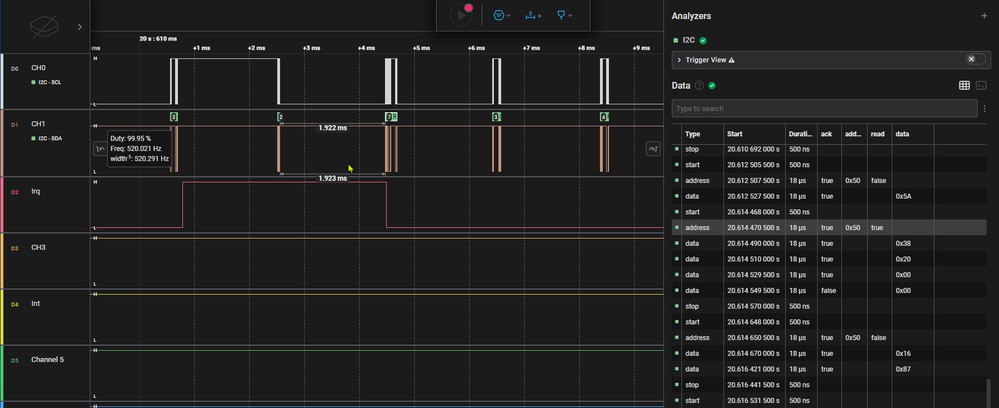Select the data row with 0x16
Screen dimensions: 999x408
830,353
